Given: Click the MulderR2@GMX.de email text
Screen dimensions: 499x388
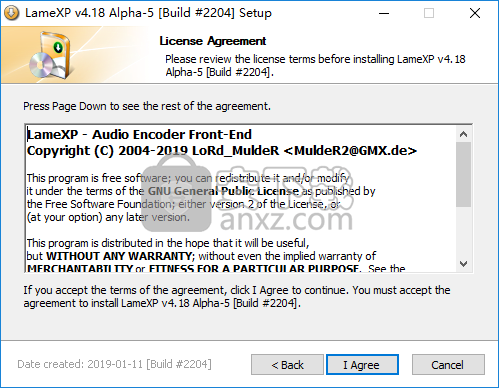Looking at the screenshot, I should pyautogui.click(x=350, y=151).
